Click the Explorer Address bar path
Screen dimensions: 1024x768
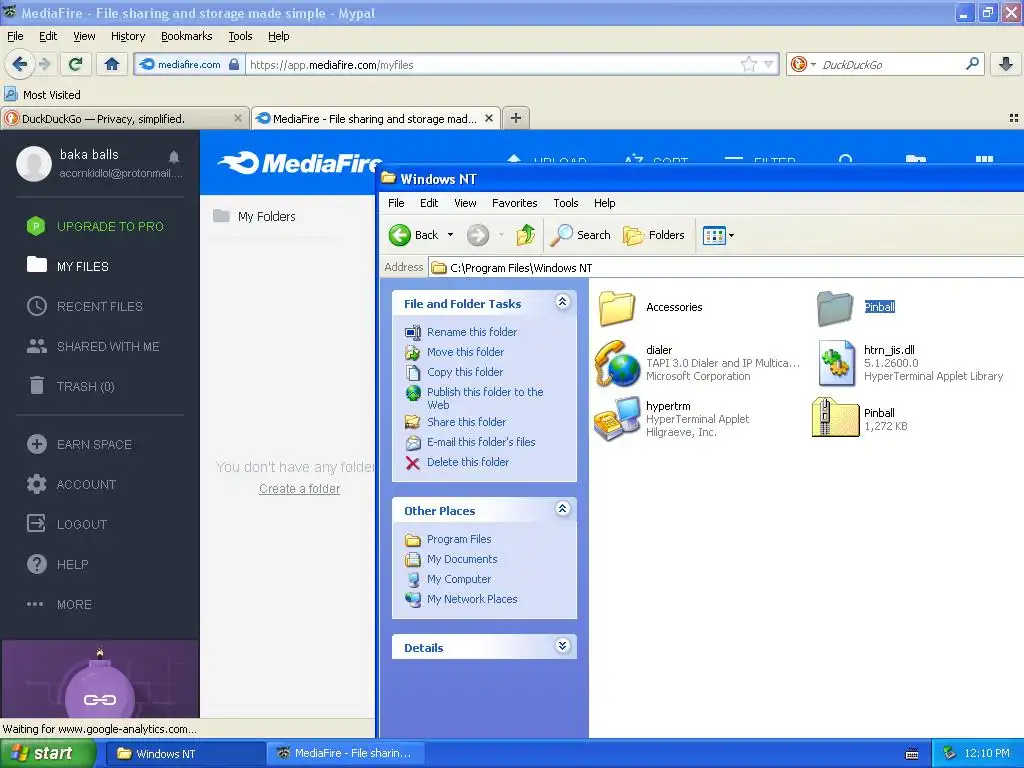coord(725,268)
